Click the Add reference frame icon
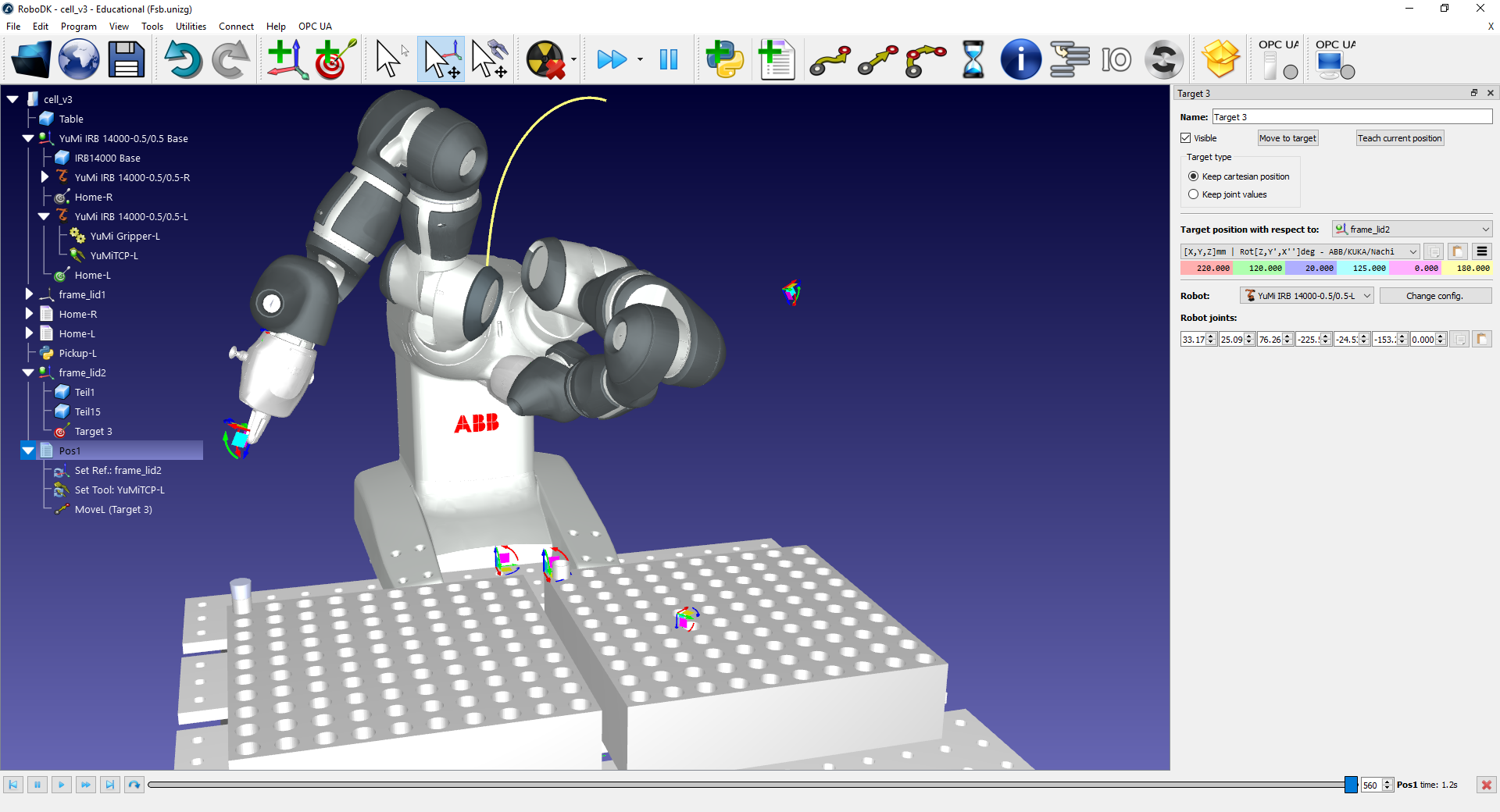Viewport: 1500px width, 812px height. (x=287, y=59)
